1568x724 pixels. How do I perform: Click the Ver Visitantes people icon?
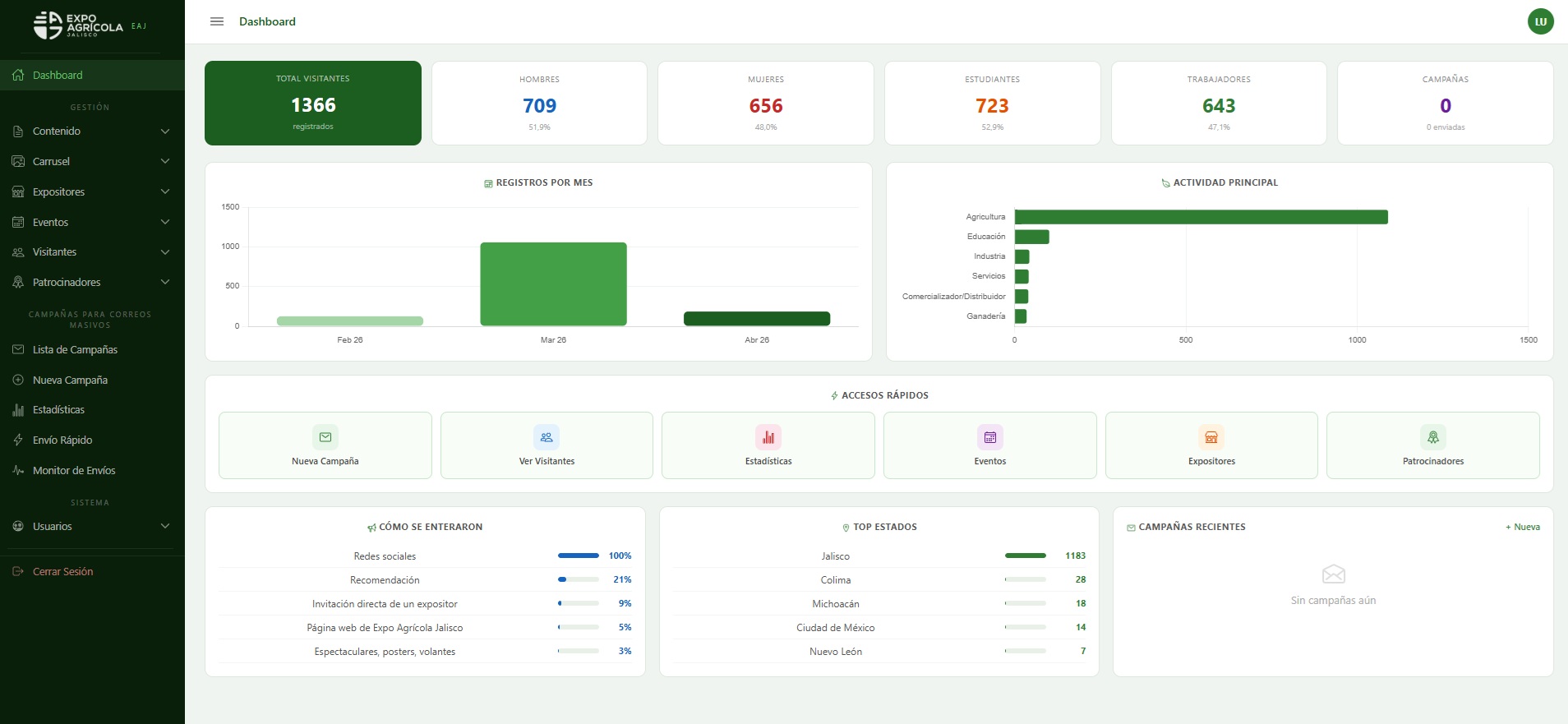coord(546,437)
